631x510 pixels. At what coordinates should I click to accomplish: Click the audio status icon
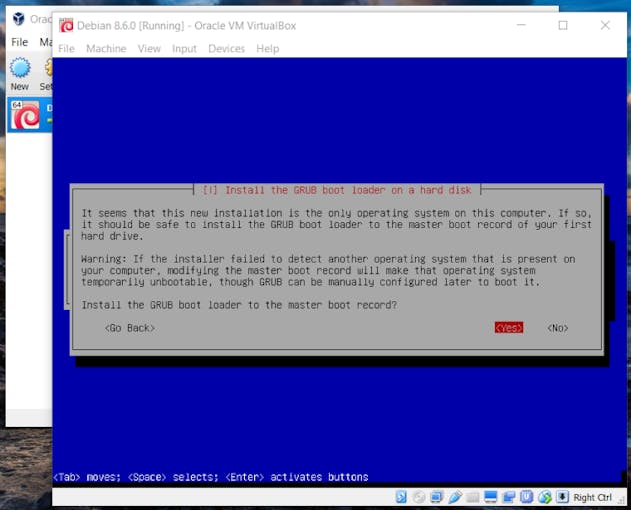click(x=437, y=497)
